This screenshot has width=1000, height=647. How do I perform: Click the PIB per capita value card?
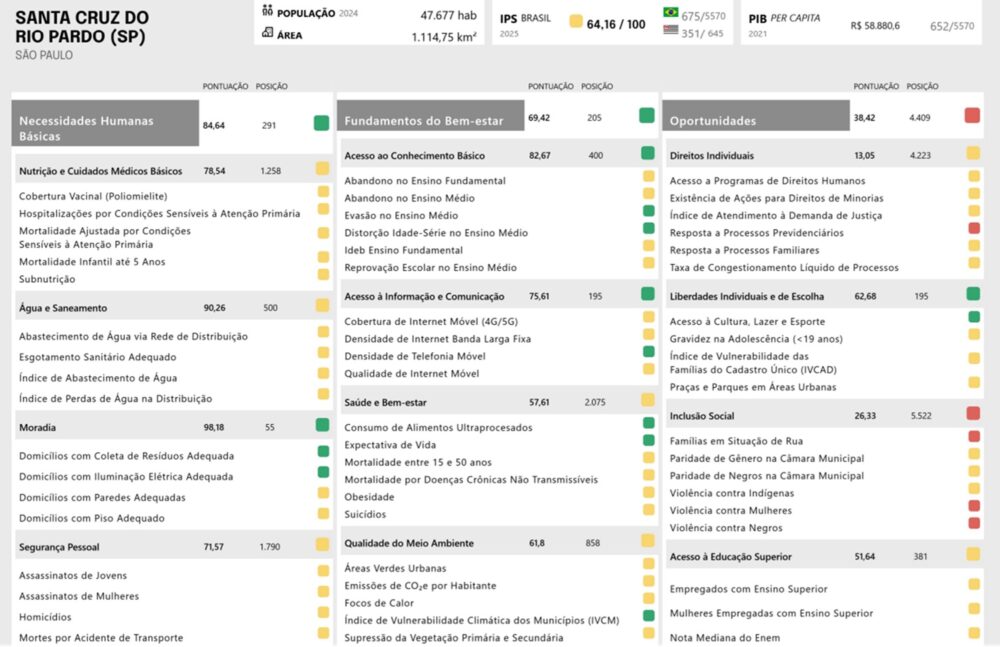(861, 24)
